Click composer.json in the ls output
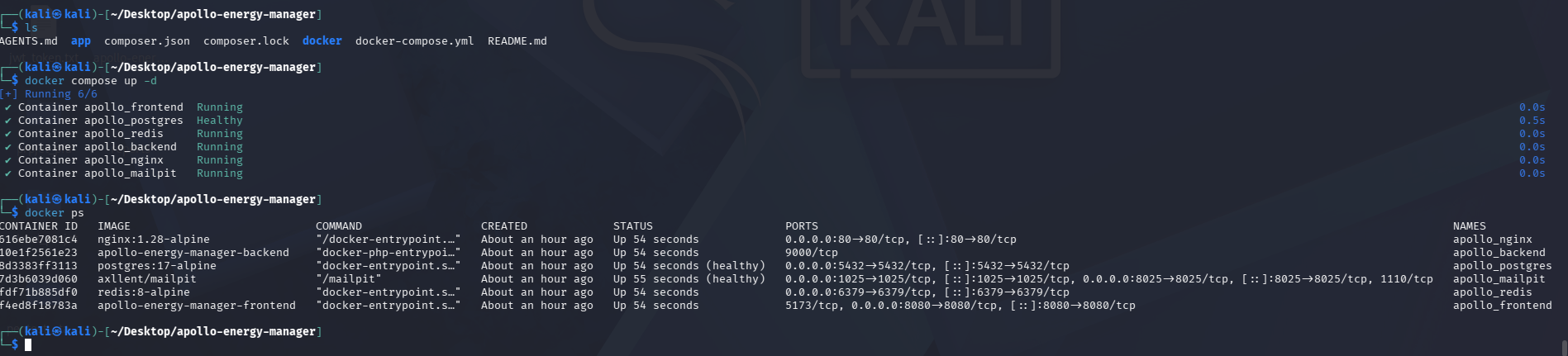The width and height of the screenshot is (1568, 356). tap(147, 41)
